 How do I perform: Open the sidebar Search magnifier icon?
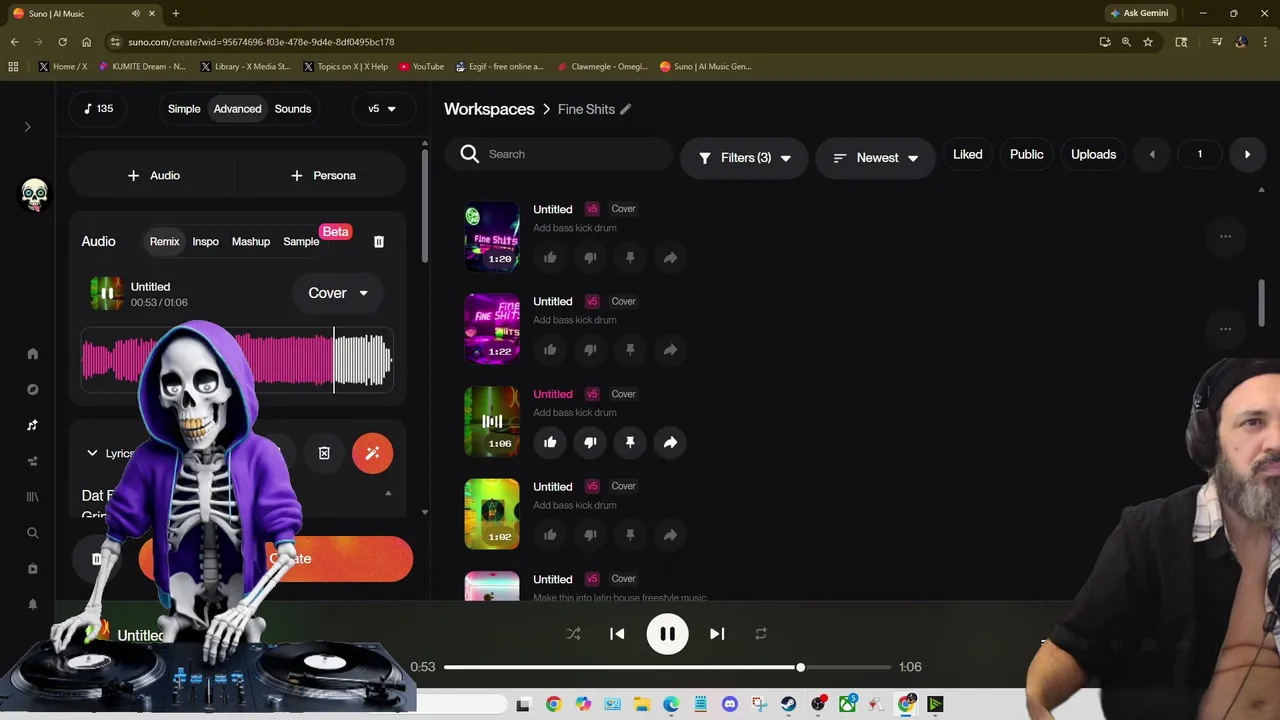pyautogui.click(x=32, y=533)
